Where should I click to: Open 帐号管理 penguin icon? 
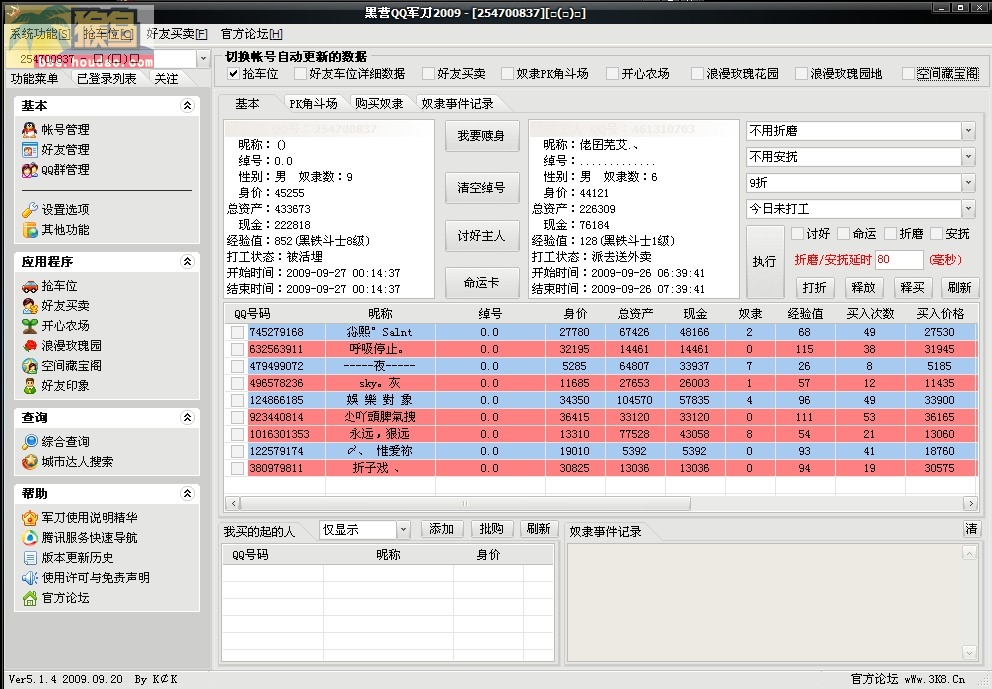(x=29, y=130)
